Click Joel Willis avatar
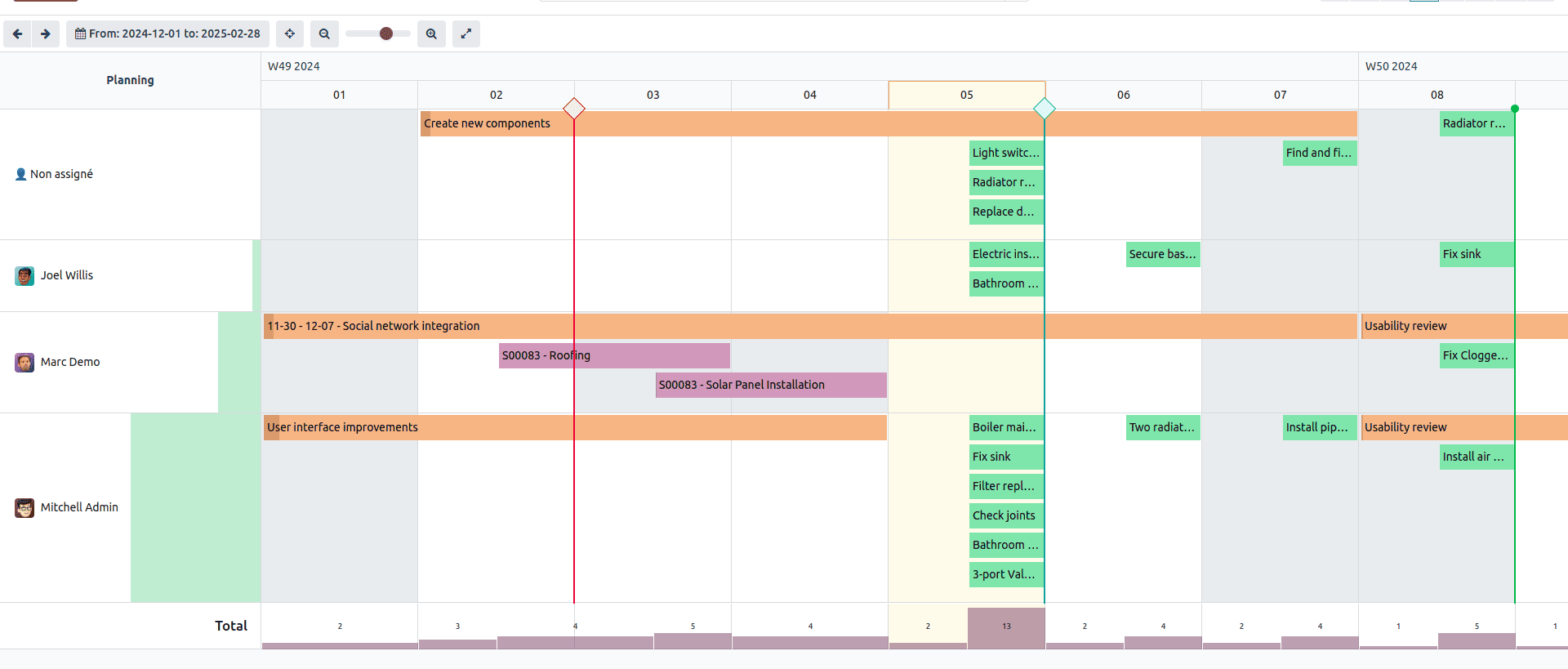This screenshot has height=669, width=1568. [x=24, y=276]
